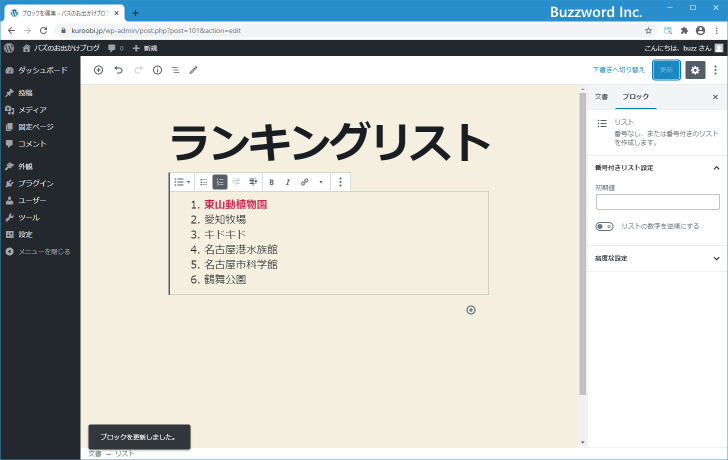Indent the list item
The image size is (728, 460).
[253, 182]
